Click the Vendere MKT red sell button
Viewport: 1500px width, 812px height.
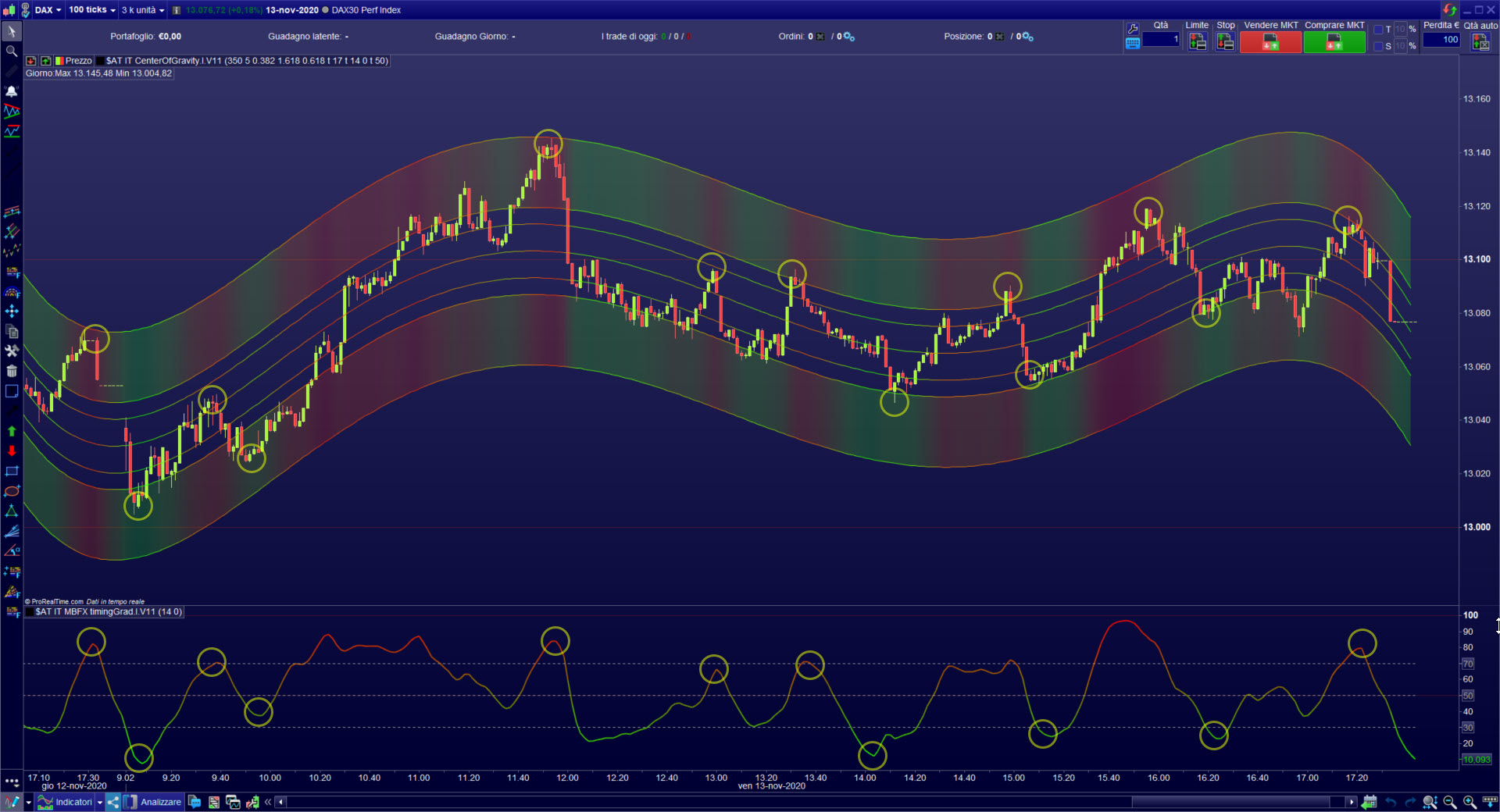(x=1270, y=43)
